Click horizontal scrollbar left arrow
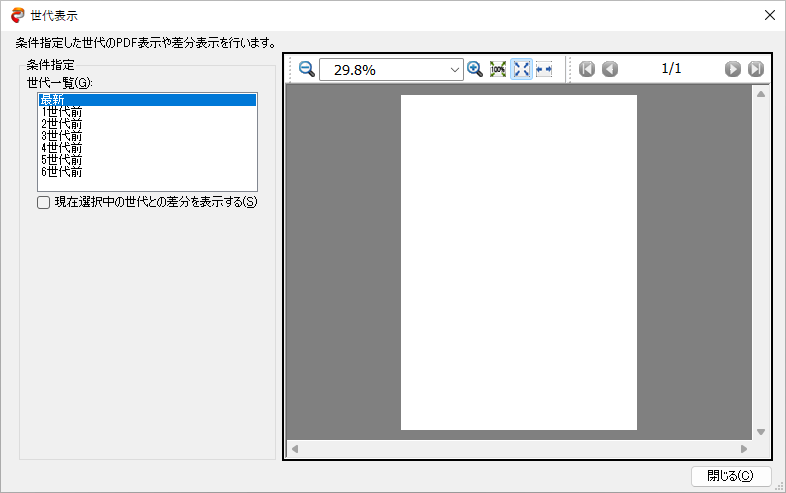 (295, 449)
